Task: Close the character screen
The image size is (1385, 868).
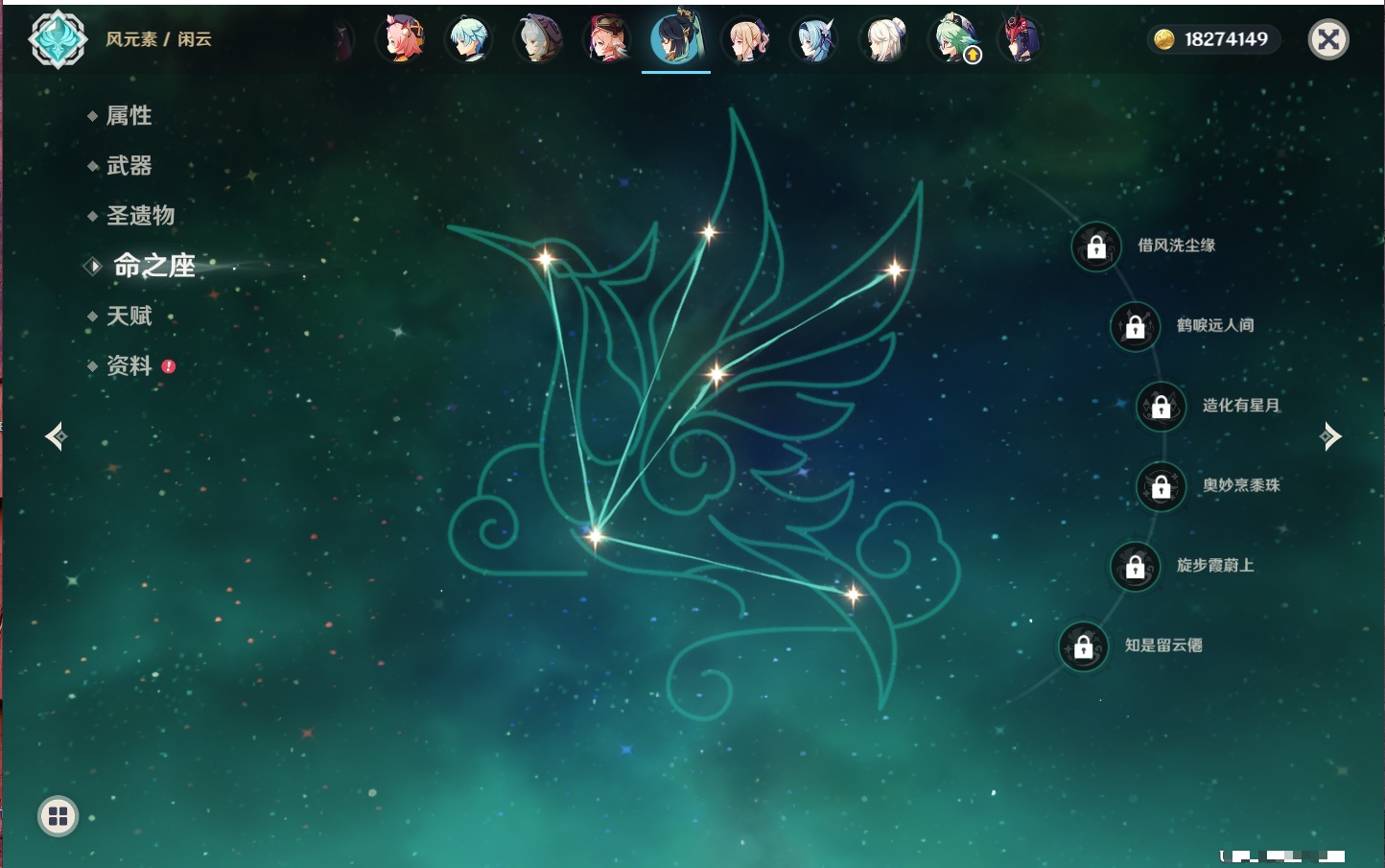Action: point(1328,39)
